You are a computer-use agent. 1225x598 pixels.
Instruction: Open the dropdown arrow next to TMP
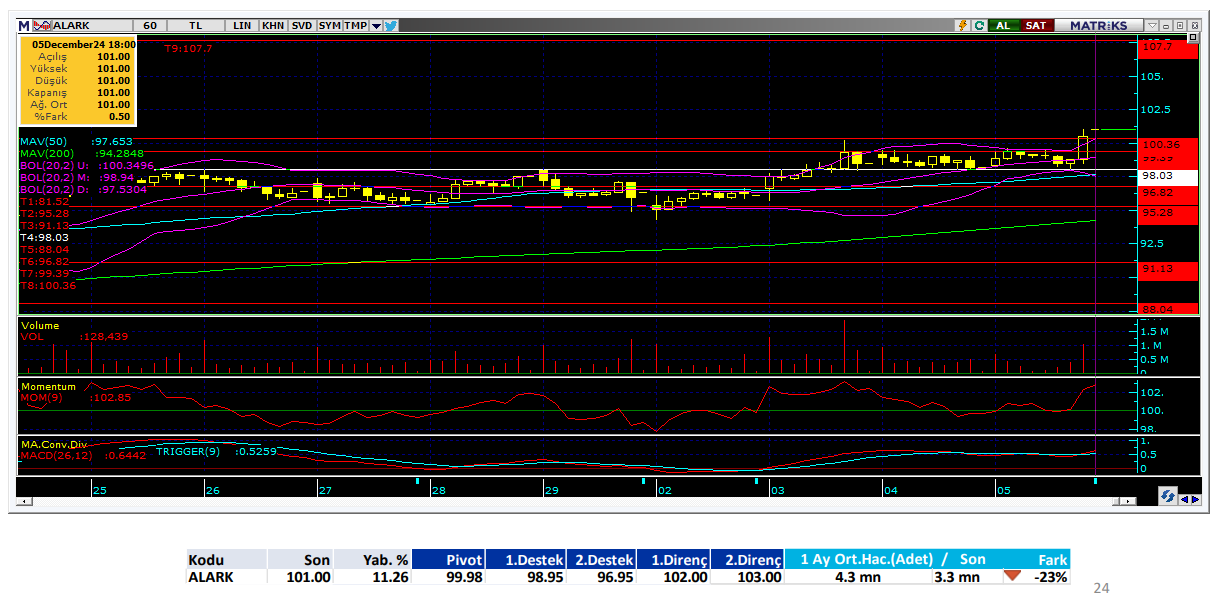(376, 26)
